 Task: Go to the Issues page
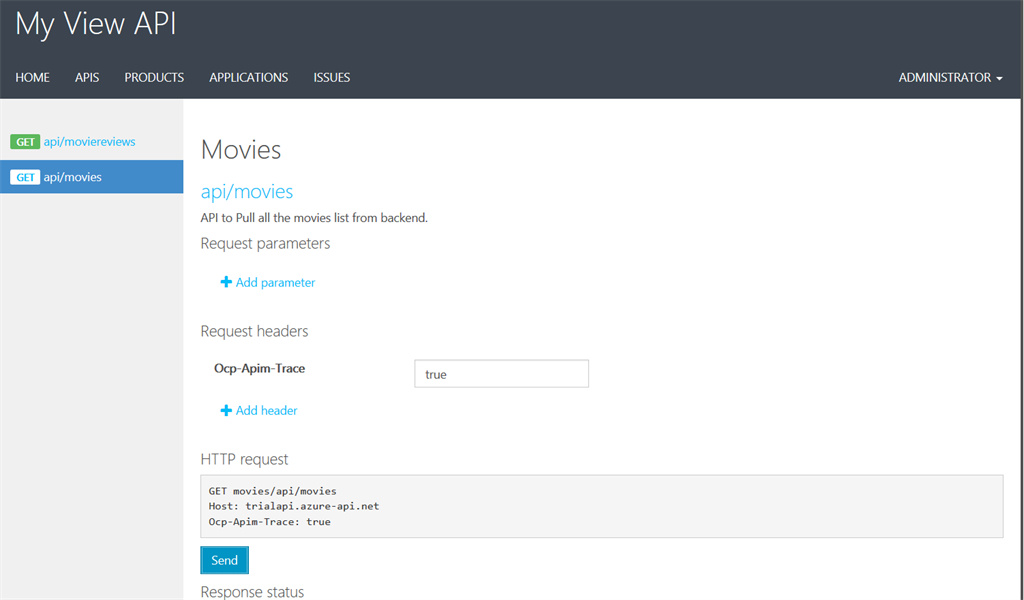coord(332,78)
